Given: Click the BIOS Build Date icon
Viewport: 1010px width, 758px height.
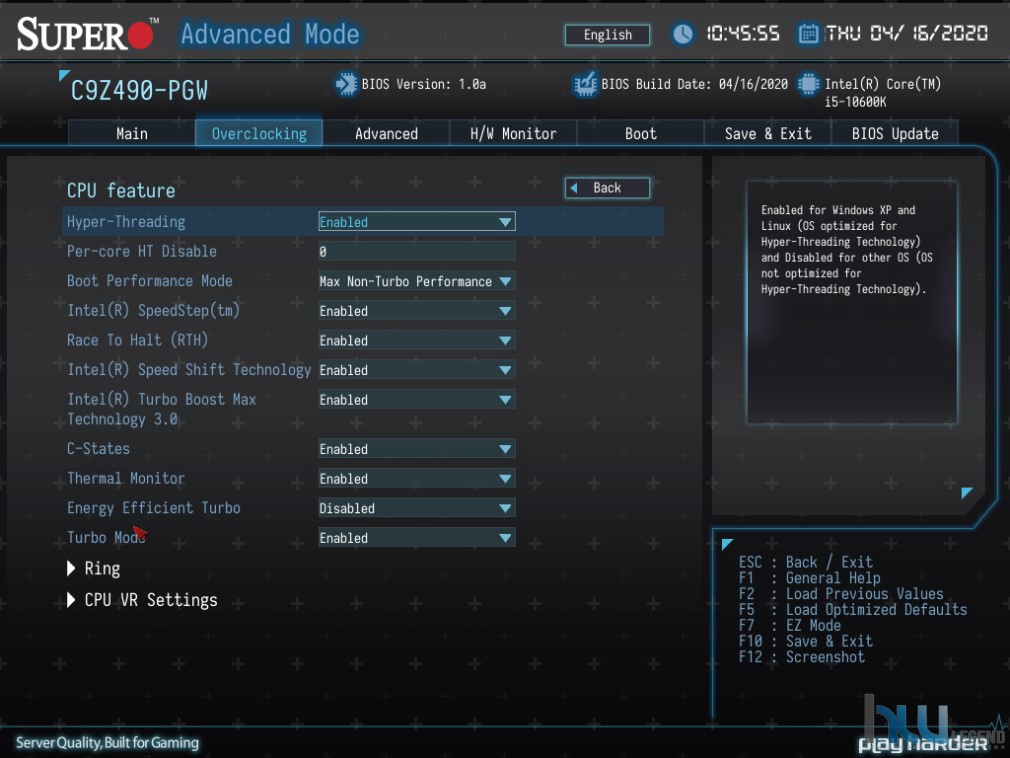Looking at the screenshot, I should 585,84.
